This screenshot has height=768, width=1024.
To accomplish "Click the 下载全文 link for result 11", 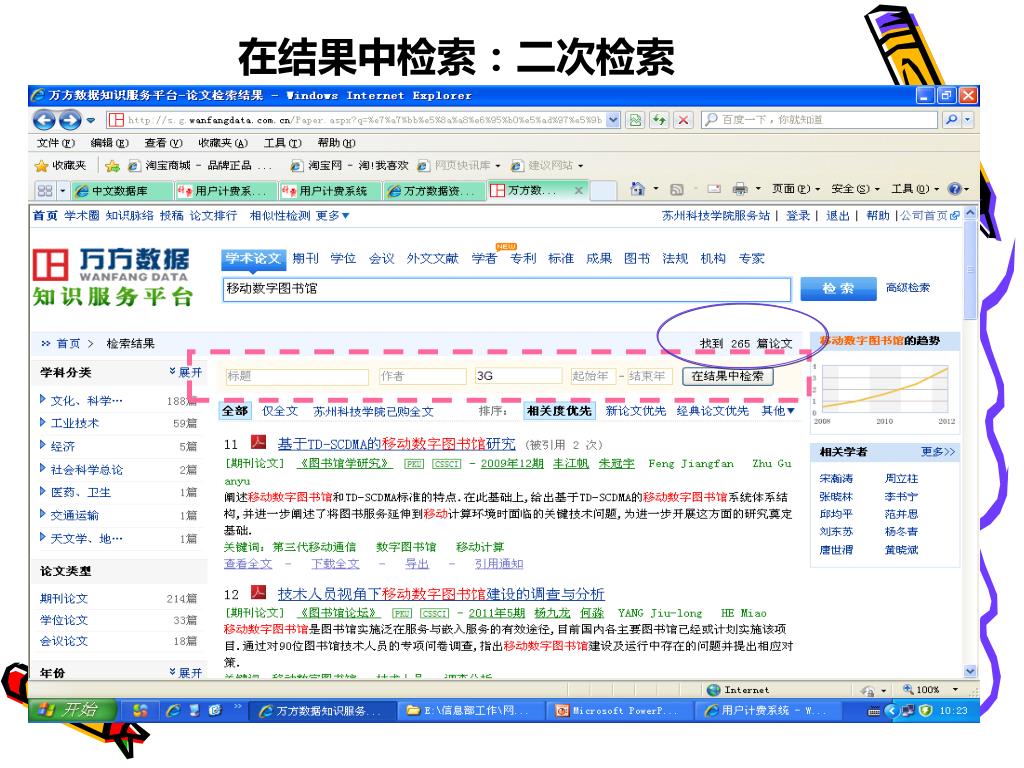I will pos(335,564).
